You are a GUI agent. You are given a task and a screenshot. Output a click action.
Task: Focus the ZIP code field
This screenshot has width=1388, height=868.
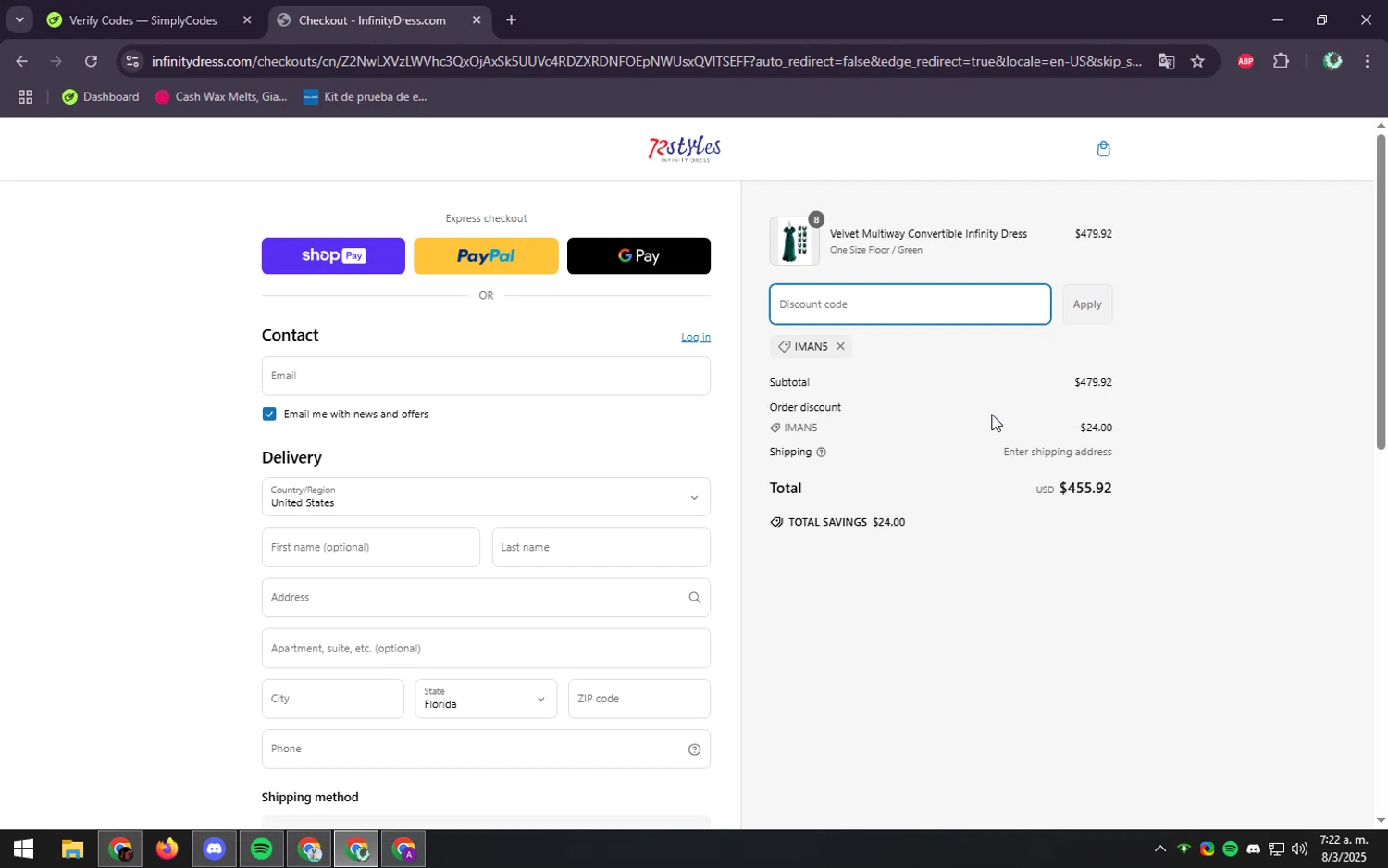point(638,699)
